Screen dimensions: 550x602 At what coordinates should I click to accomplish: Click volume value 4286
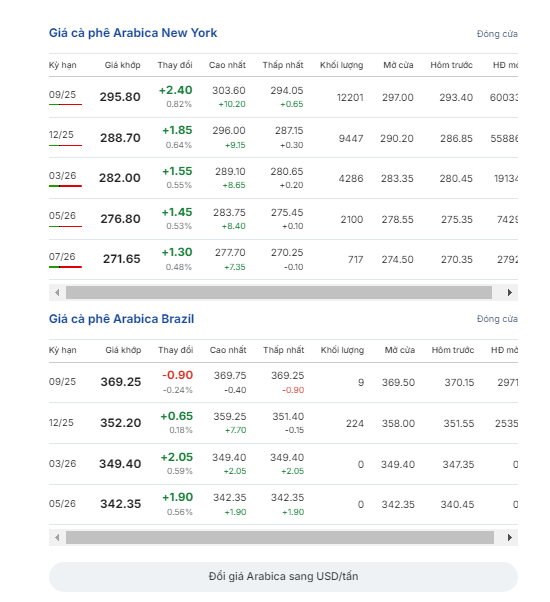coord(351,179)
